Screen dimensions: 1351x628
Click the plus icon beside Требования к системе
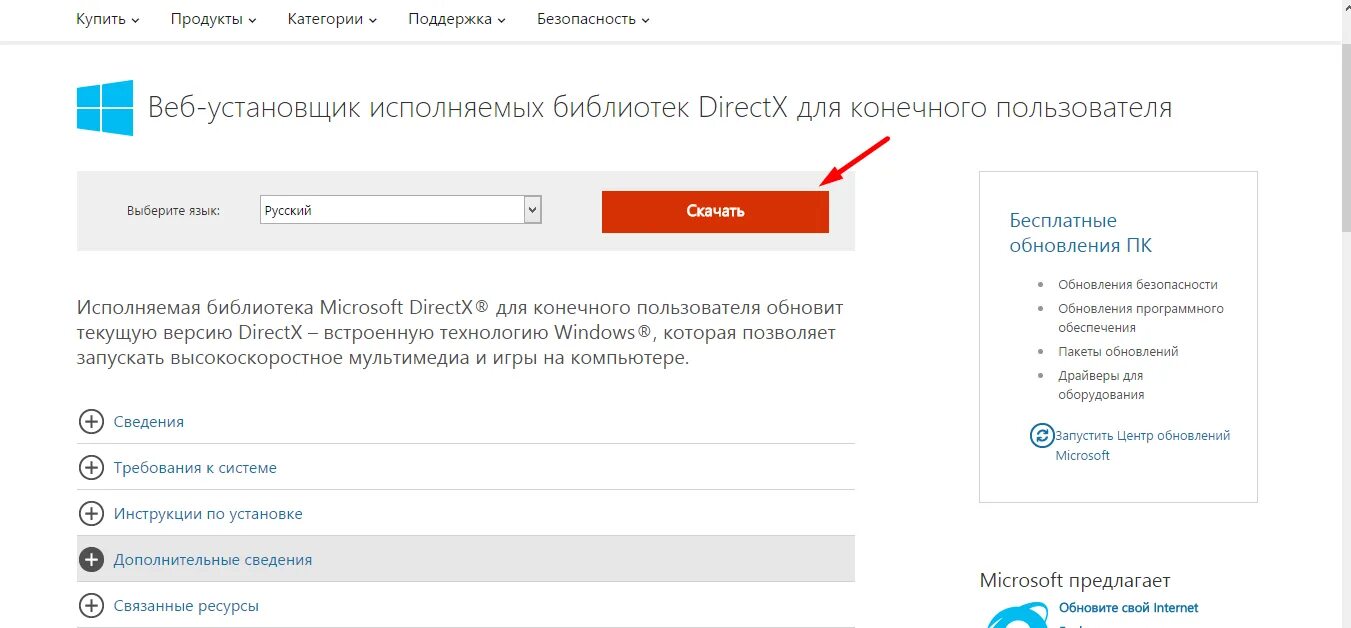(x=91, y=468)
